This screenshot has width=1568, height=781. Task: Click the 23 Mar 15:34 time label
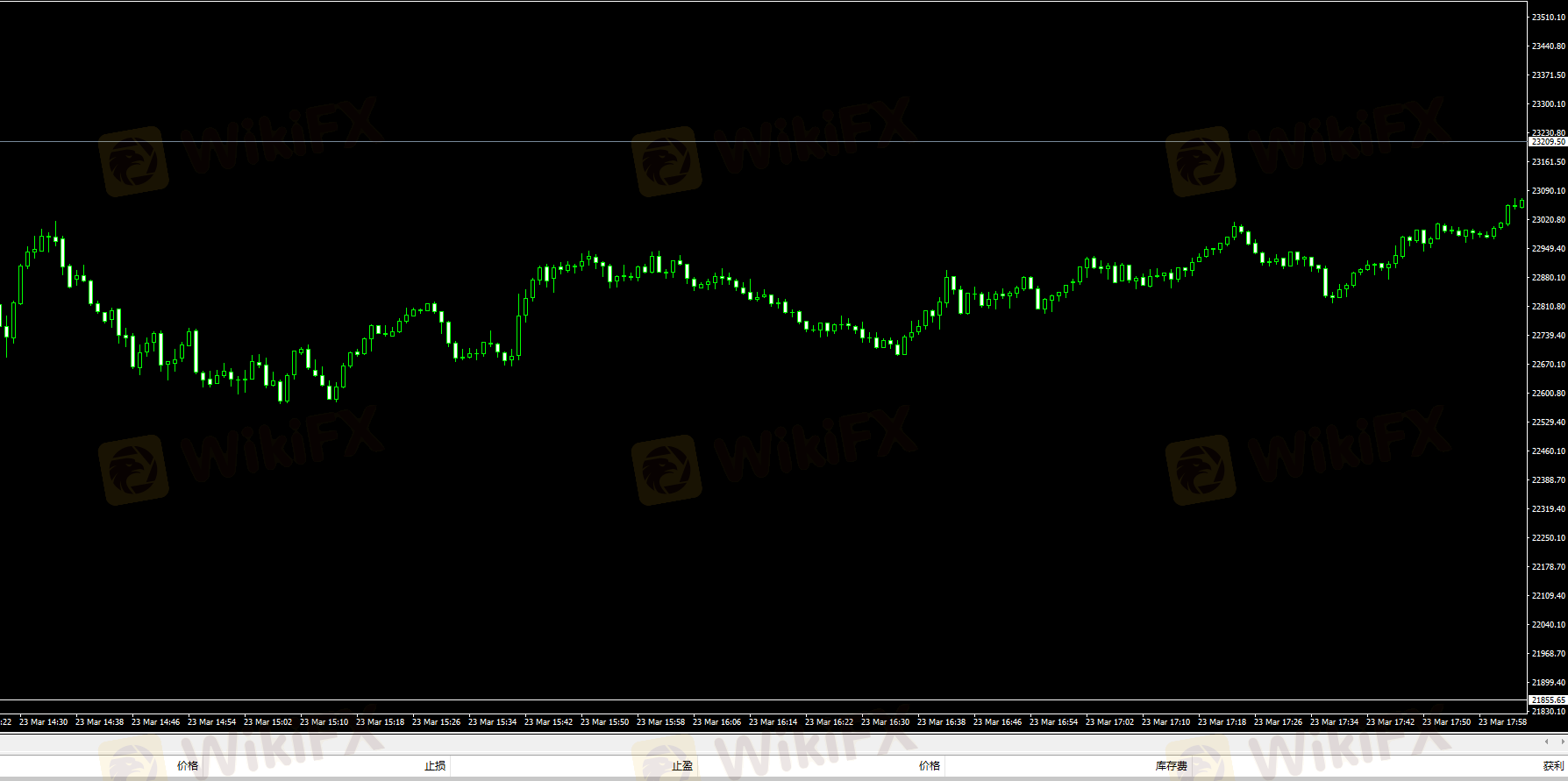[x=493, y=722]
